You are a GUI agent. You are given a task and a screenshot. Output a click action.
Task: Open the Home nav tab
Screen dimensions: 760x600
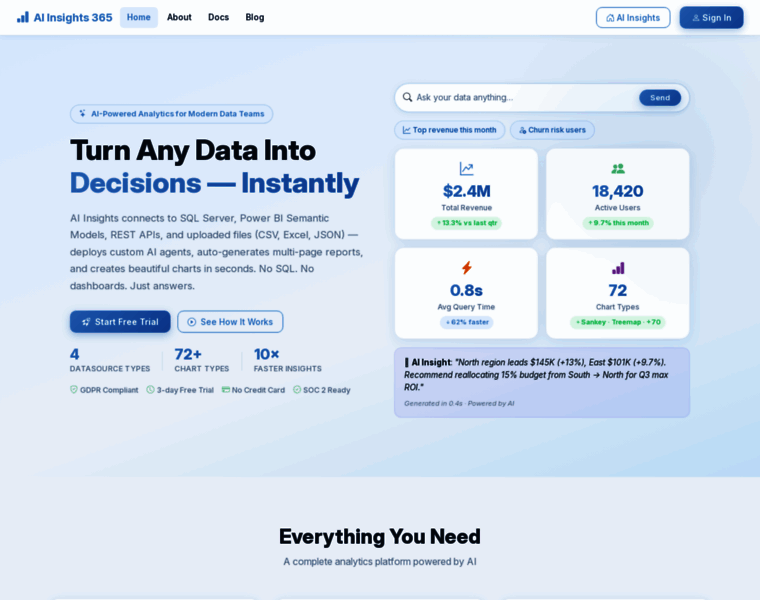[139, 17]
